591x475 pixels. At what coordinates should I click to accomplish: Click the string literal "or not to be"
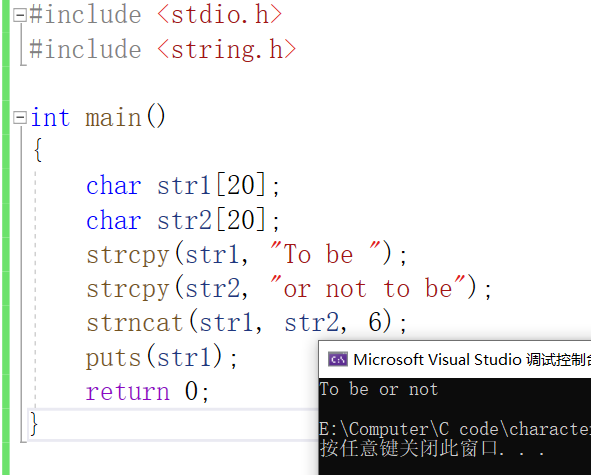click(x=368, y=288)
